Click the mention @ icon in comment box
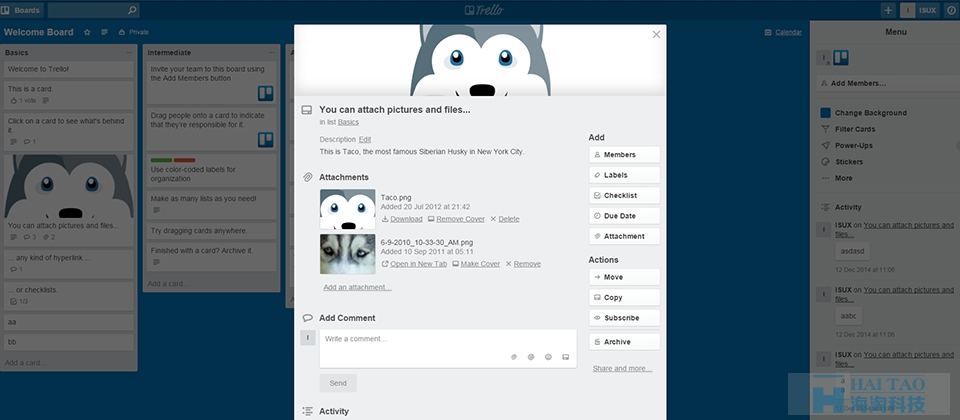This screenshot has width=960, height=420. pos(531,357)
